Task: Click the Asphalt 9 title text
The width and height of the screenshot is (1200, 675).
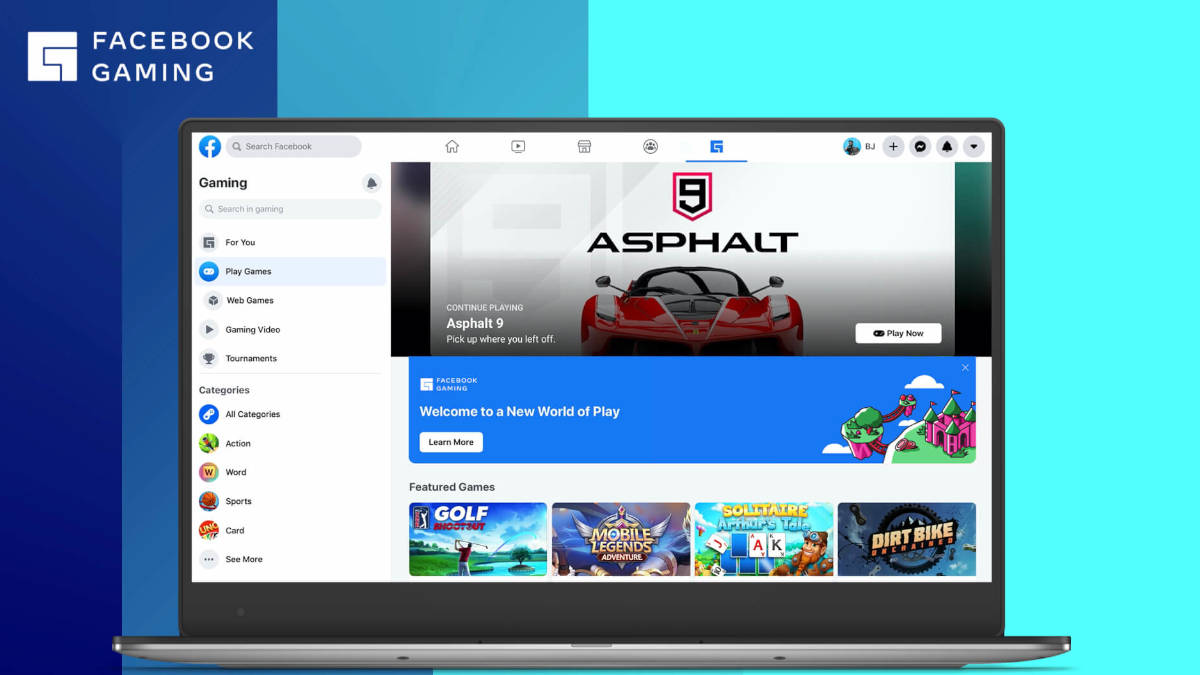Action: [475, 323]
